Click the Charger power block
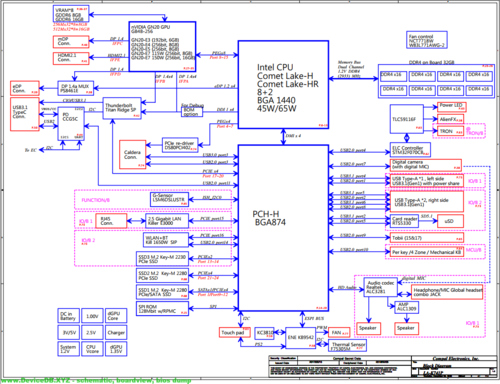The width and height of the screenshot is (500, 384). tap(116, 332)
